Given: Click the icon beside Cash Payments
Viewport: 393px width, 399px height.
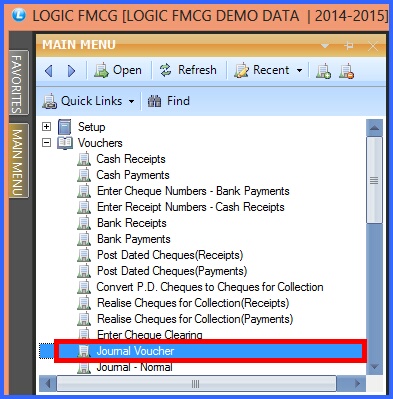Looking at the screenshot, I should (x=84, y=175).
